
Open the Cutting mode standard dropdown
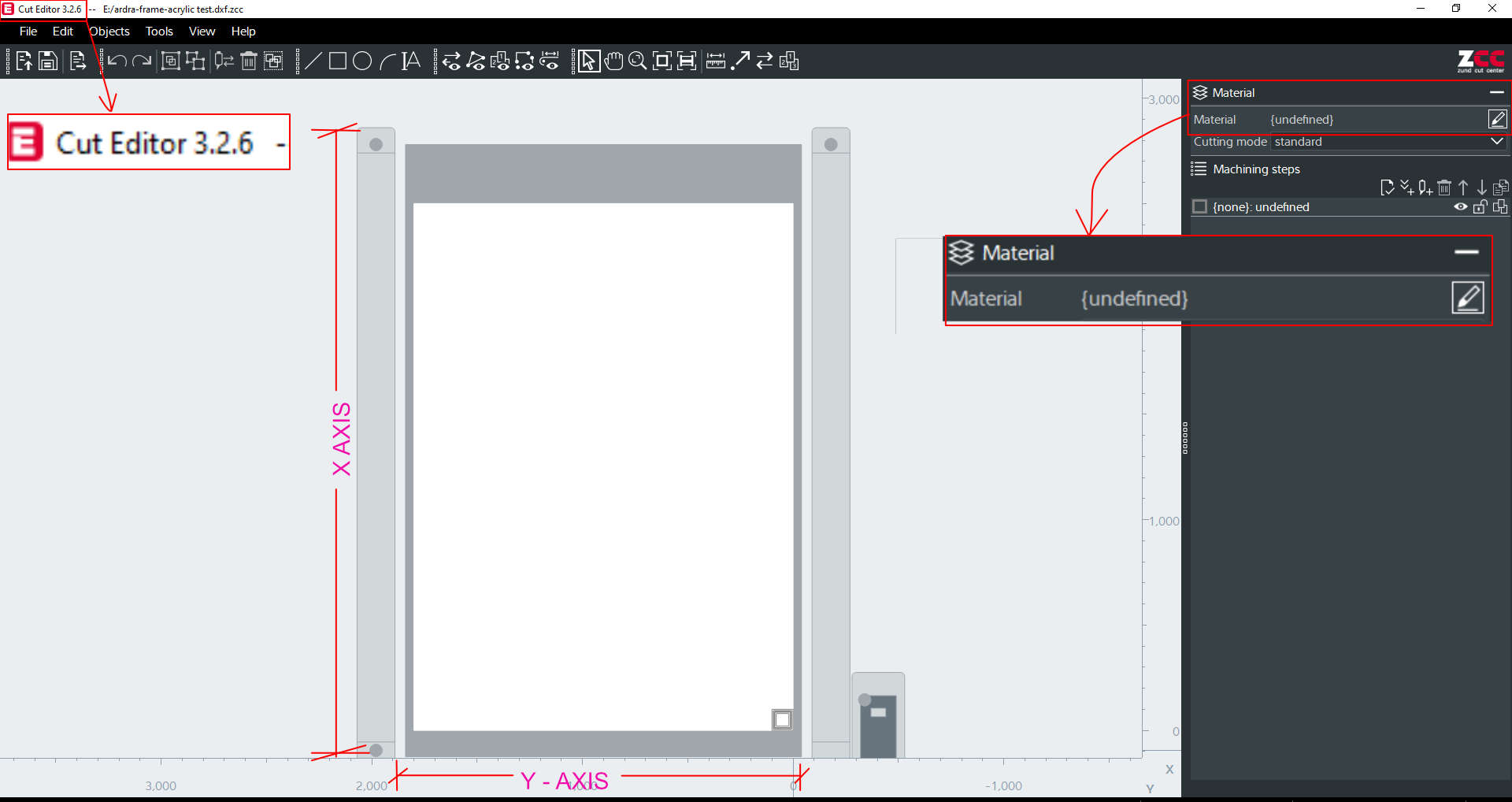[1389, 142]
